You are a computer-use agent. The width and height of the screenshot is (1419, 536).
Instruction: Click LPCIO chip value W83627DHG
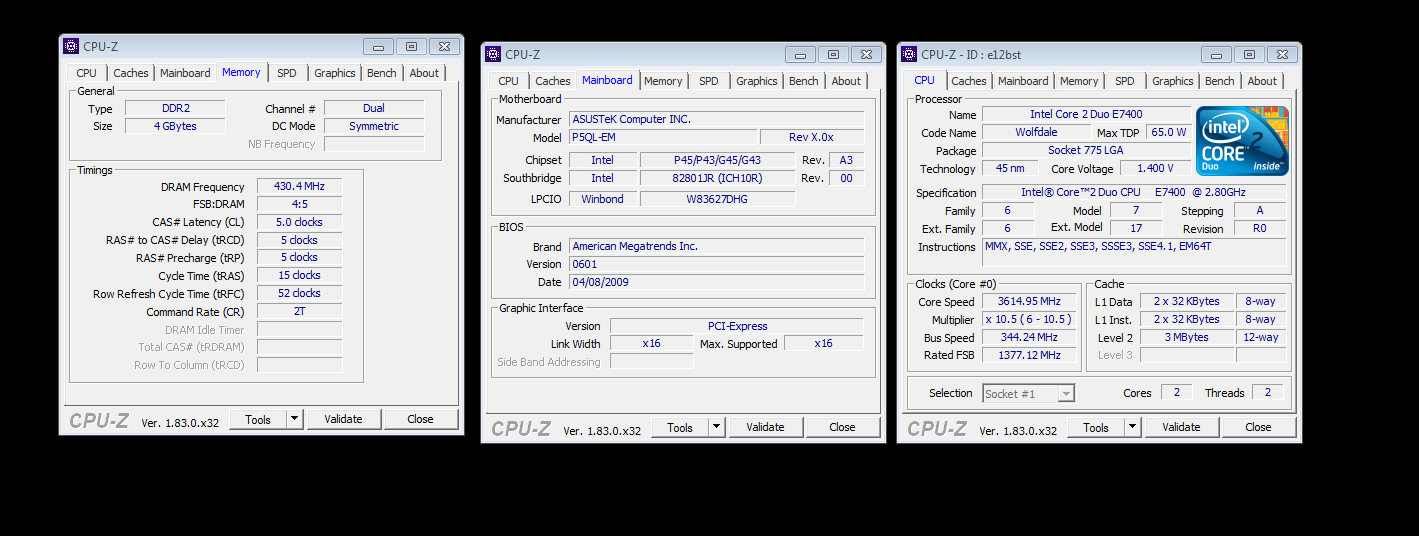click(717, 198)
